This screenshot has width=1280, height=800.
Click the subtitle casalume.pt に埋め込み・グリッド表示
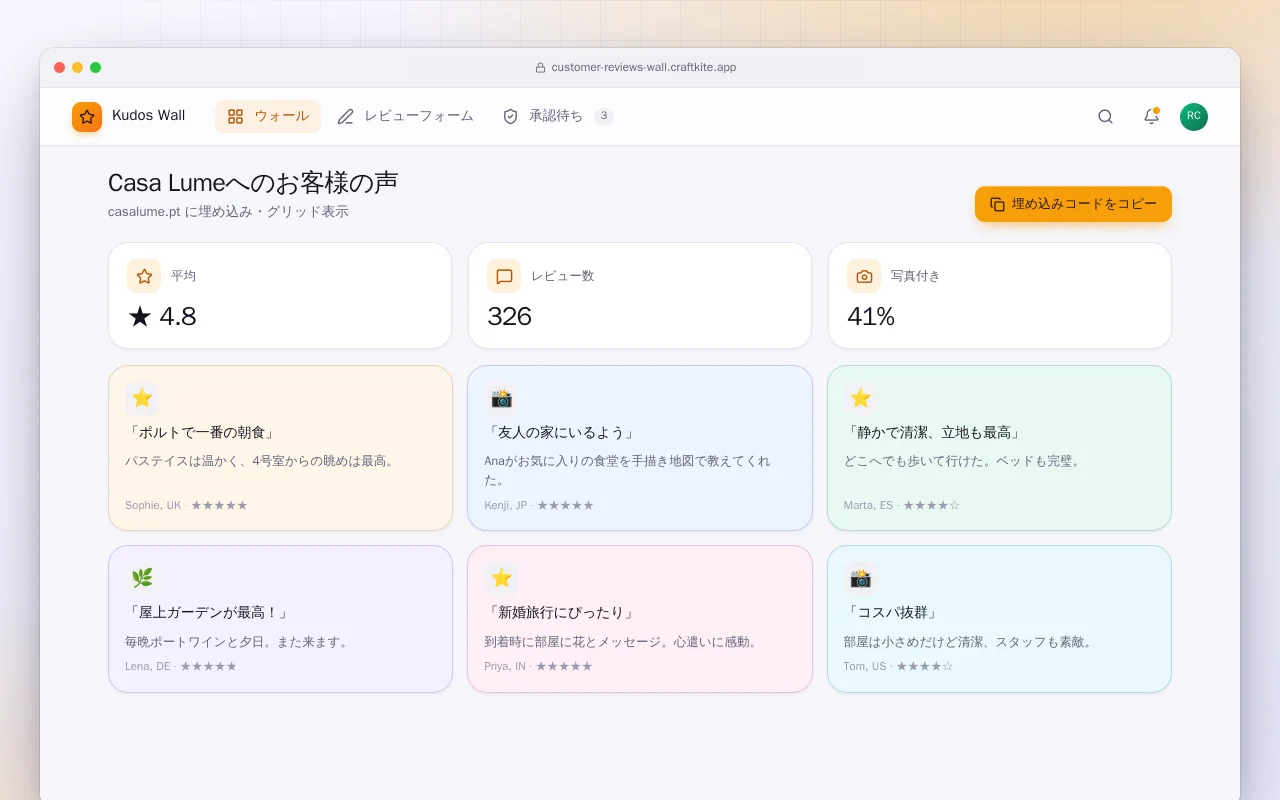click(228, 212)
